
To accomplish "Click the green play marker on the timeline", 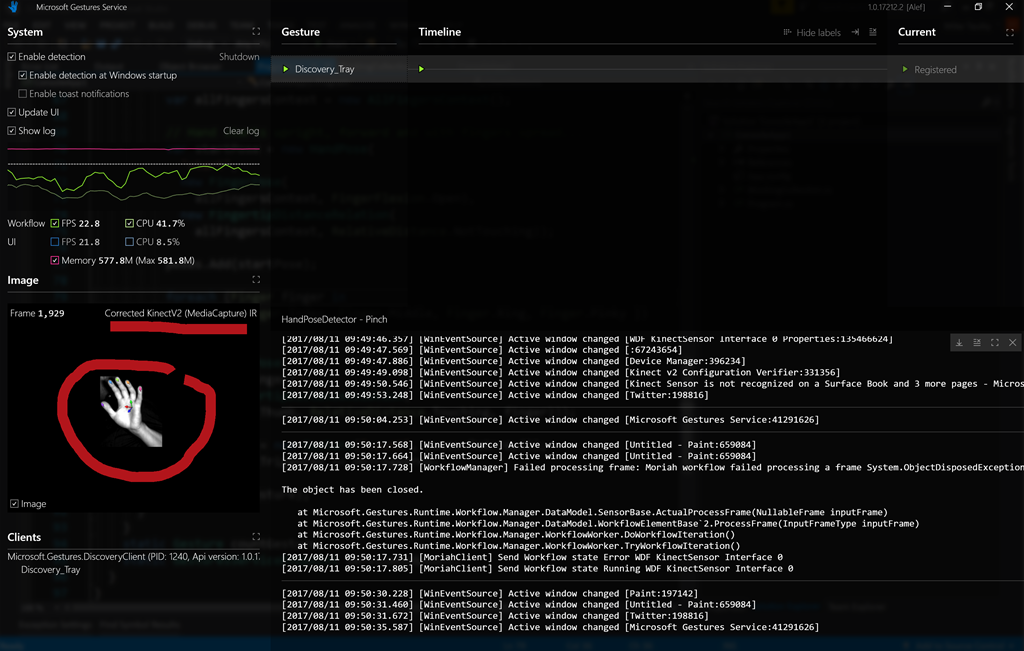I will click(421, 69).
